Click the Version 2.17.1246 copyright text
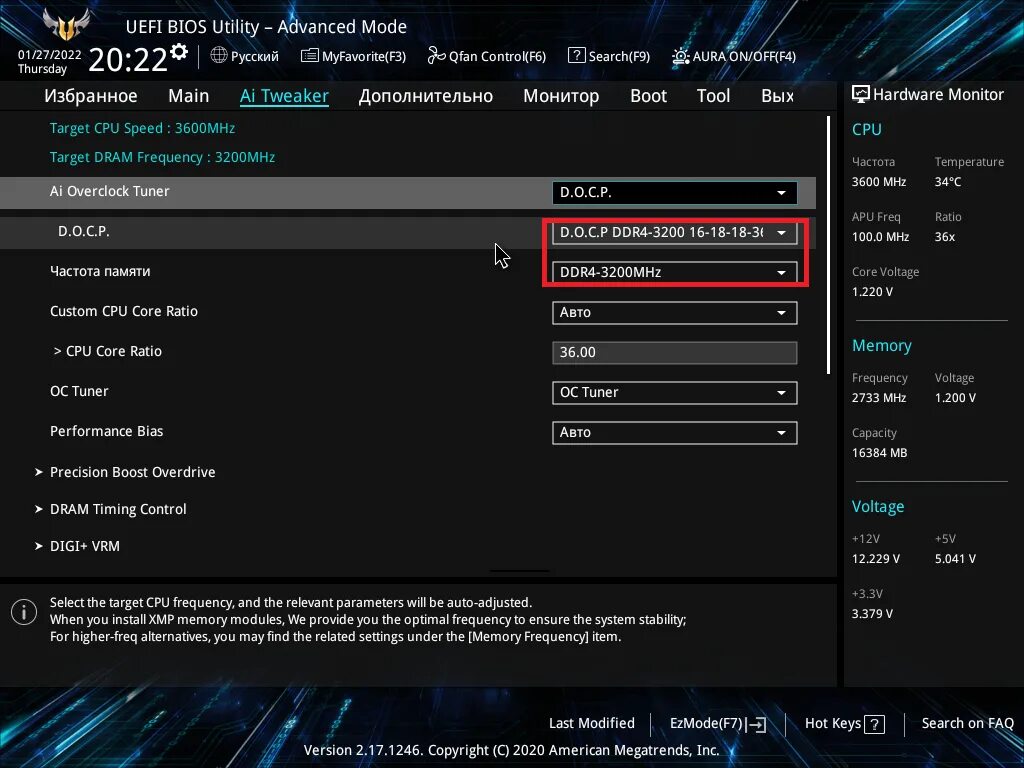 tap(511, 750)
